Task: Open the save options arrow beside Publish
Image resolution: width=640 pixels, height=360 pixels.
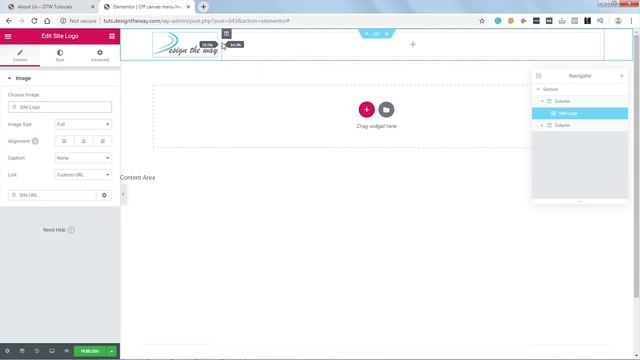Action: click(x=111, y=351)
